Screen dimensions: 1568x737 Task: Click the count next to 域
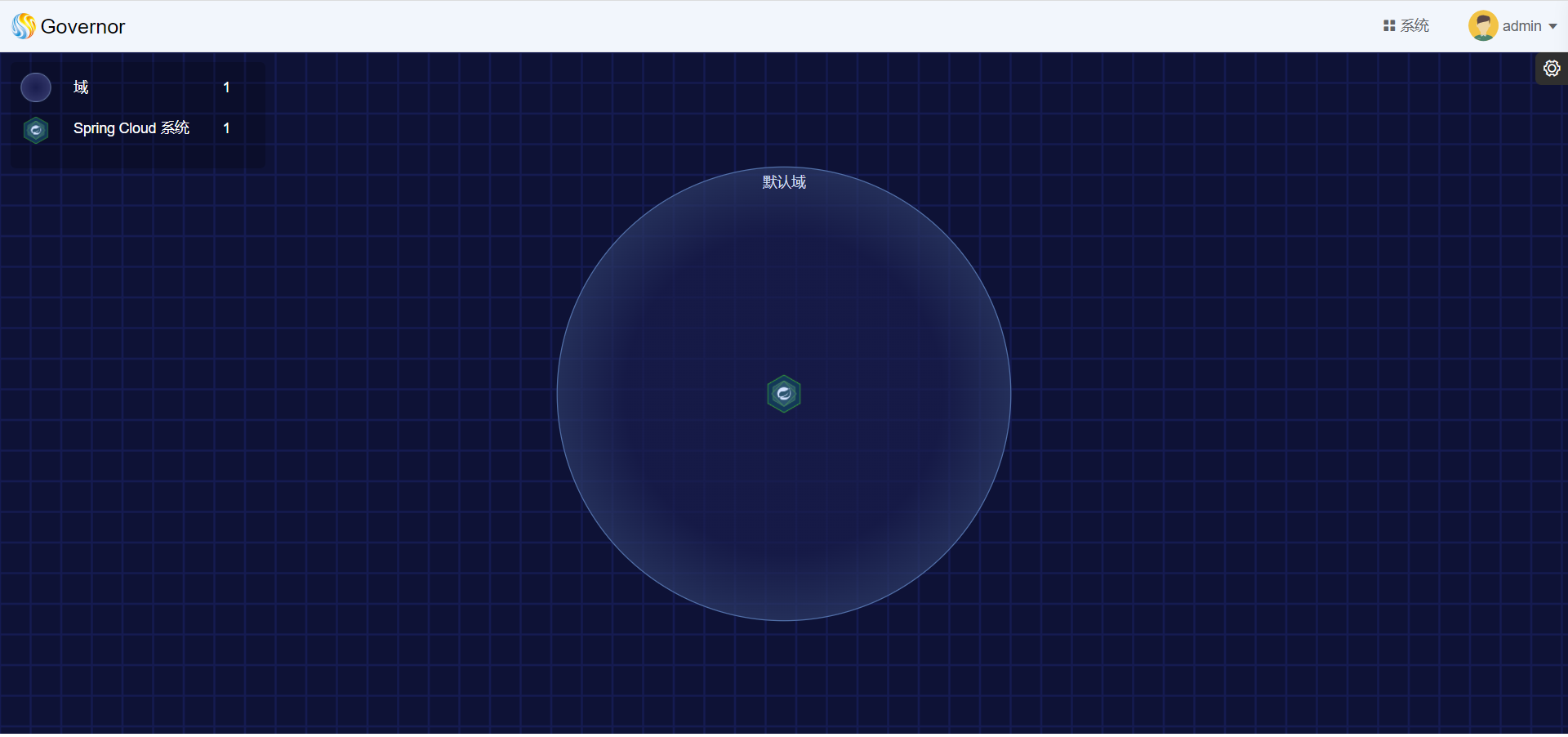coord(226,87)
